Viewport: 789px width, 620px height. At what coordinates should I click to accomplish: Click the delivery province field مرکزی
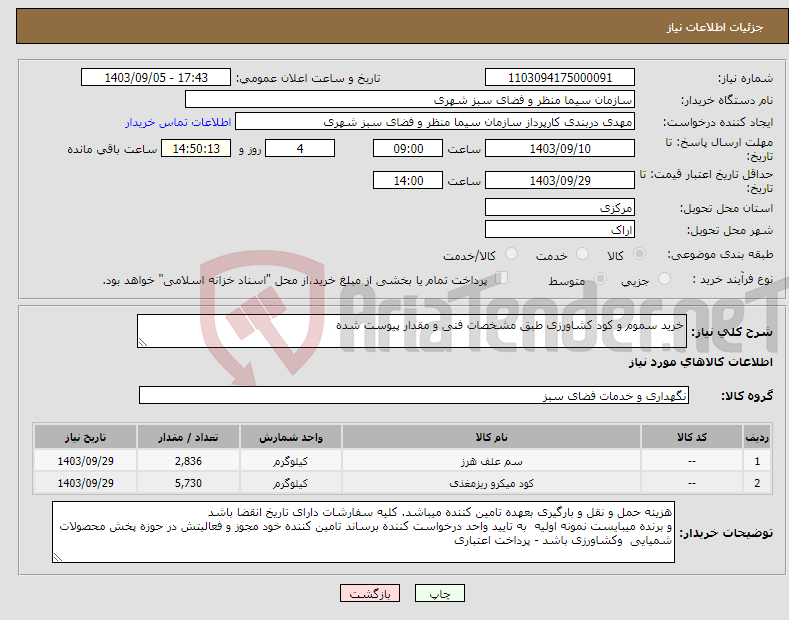click(x=560, y=207)
